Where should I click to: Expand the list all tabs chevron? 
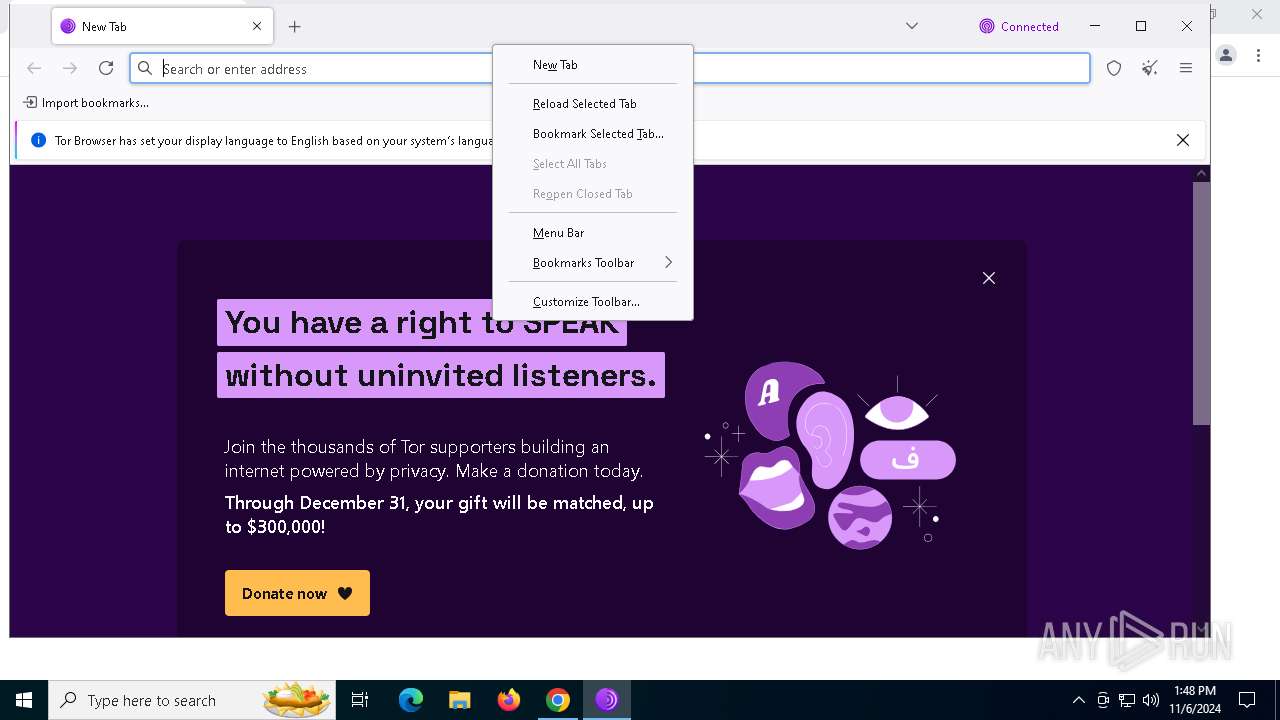[x=912, y=26]
